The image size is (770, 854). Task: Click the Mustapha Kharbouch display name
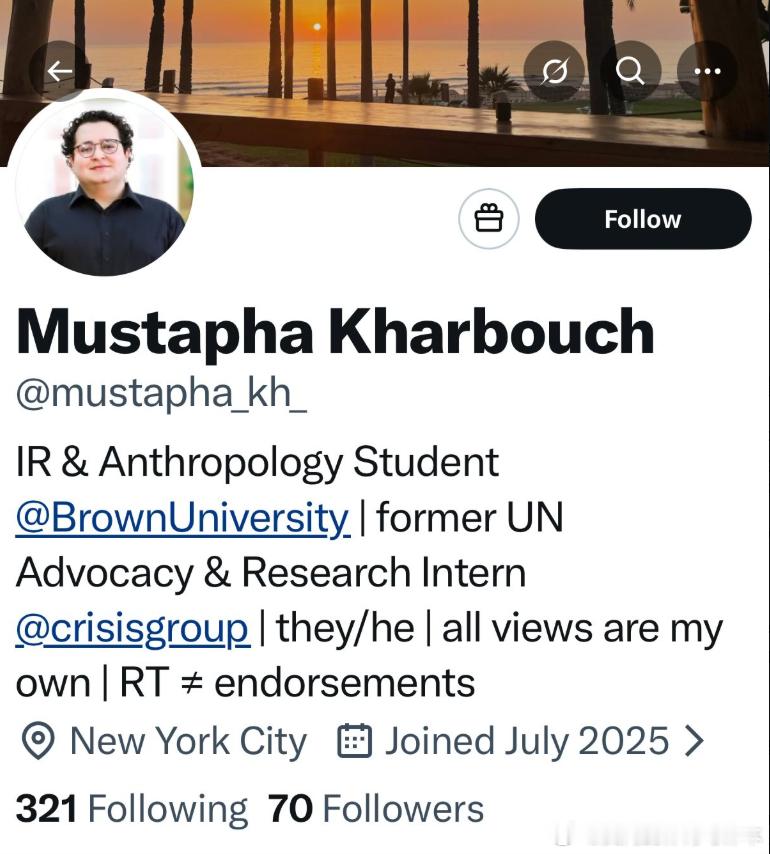coord(335,333)
